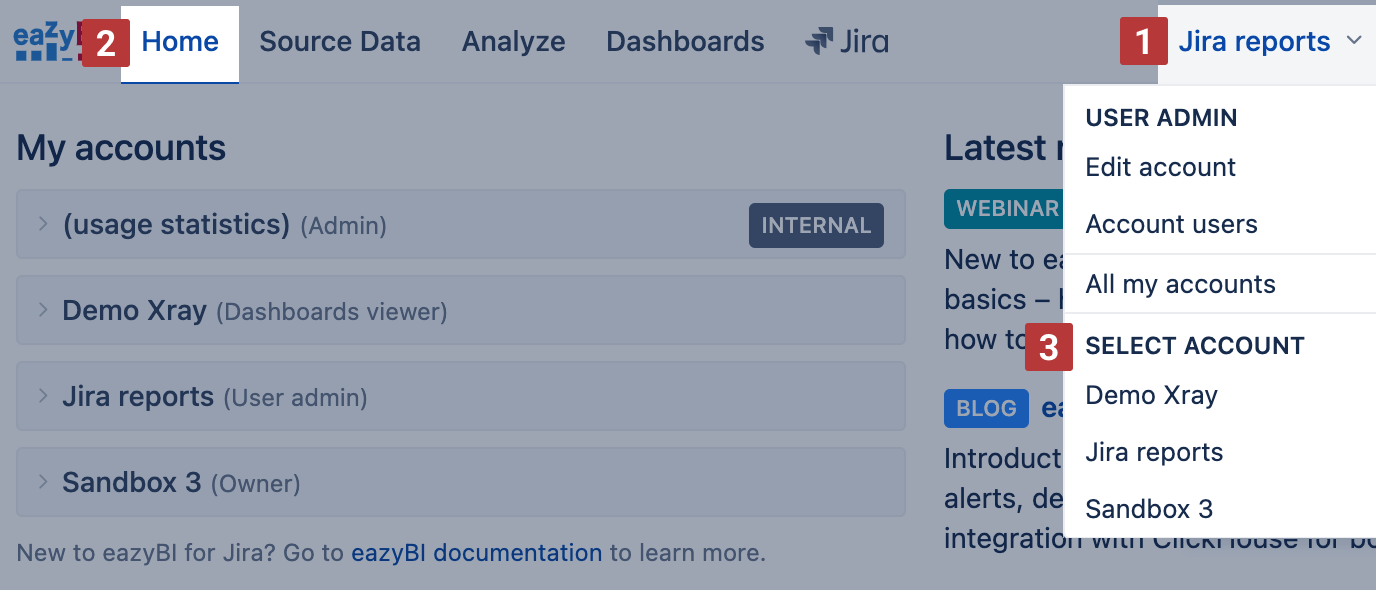This screenshot has height=590, width=1376.
Task: Expand the Sandbox 3 account chevron
Action: click(43, 482)
